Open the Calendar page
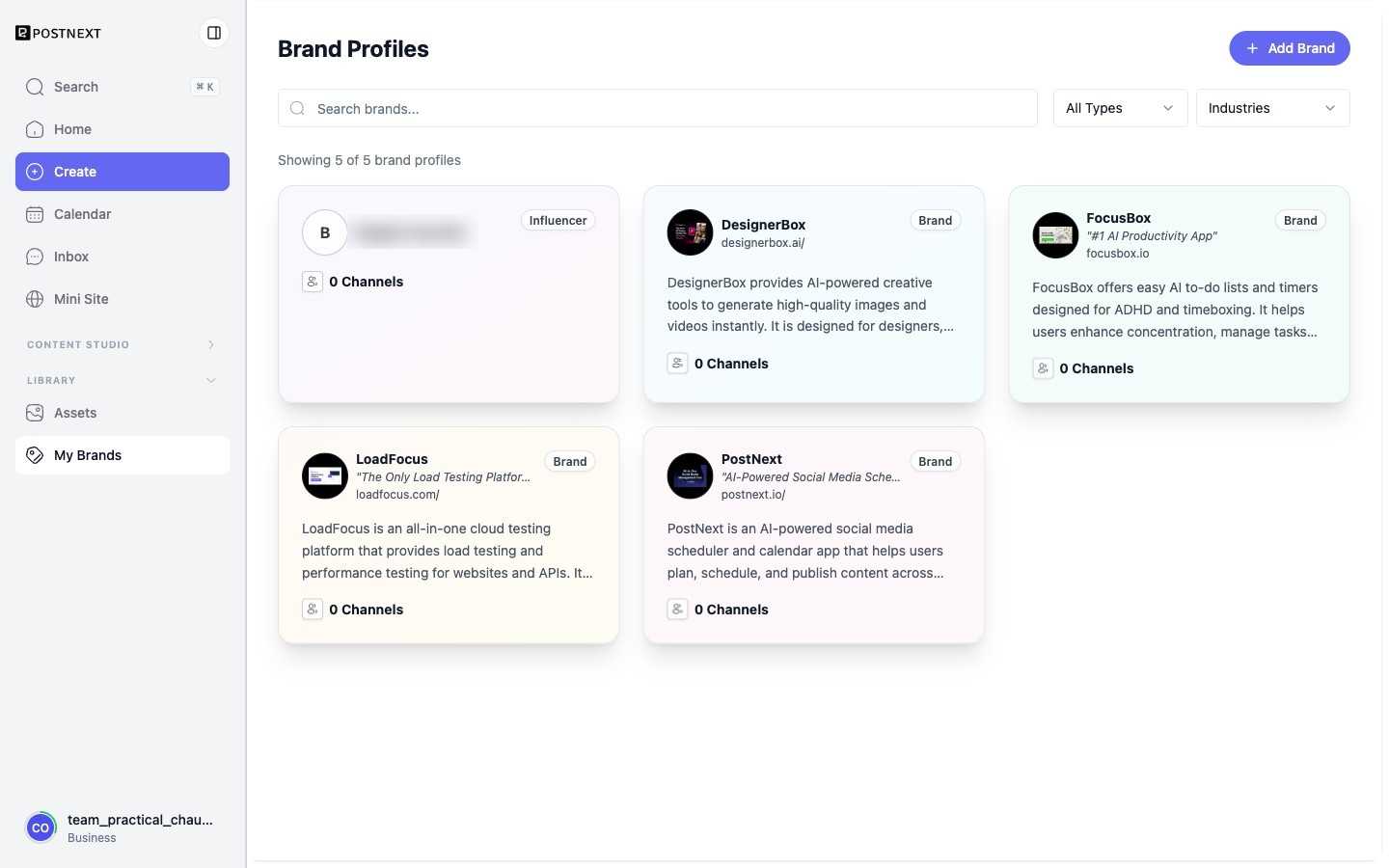 pos(123,214)
